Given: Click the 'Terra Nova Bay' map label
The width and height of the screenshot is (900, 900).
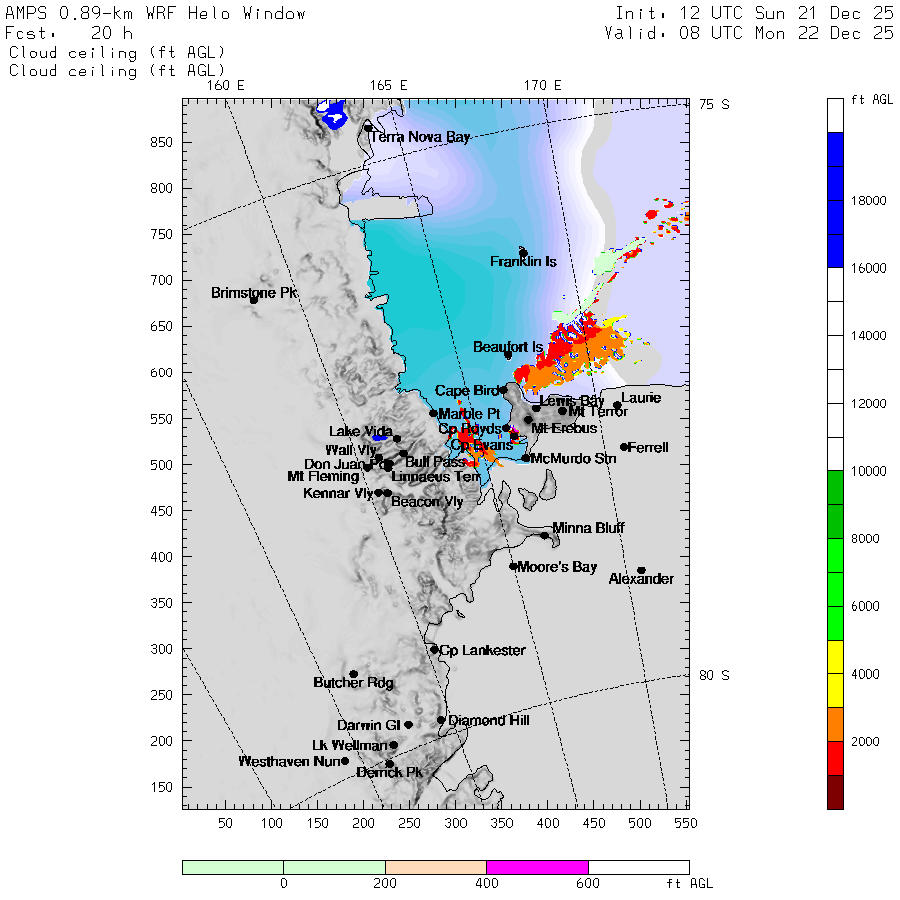Looking at the screenshot, I should click(x=420, y=137).
